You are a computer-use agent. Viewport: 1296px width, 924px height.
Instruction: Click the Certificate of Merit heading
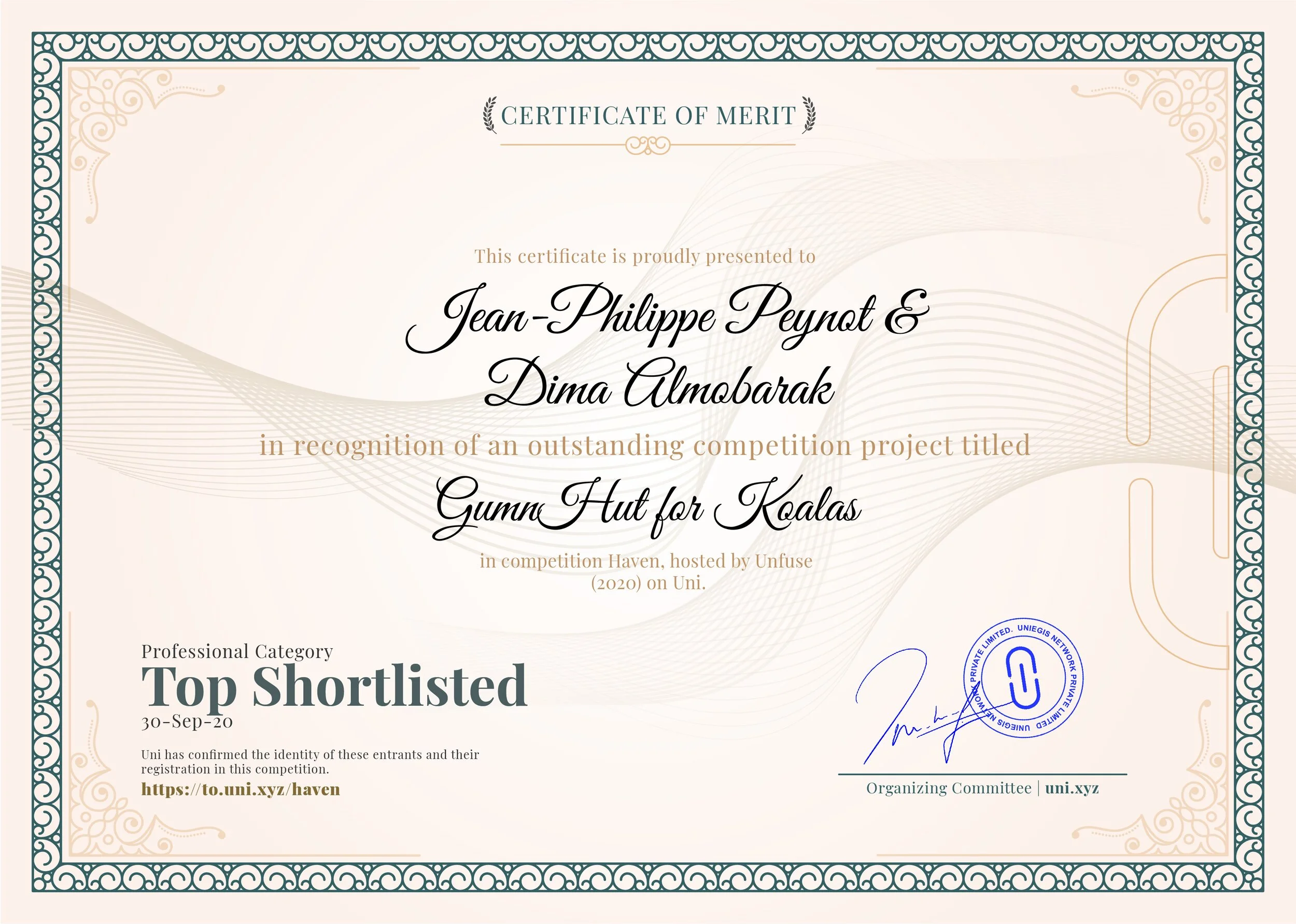click(x=649, y=116)
